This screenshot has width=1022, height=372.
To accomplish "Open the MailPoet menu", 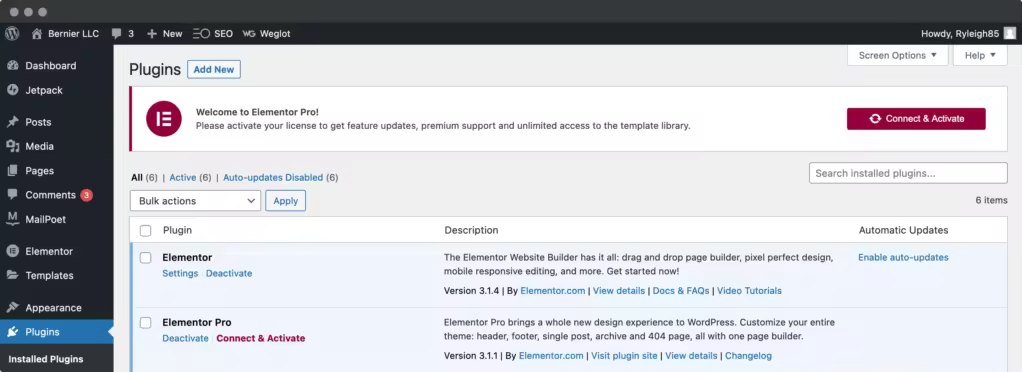I will (x=46, y=220).
